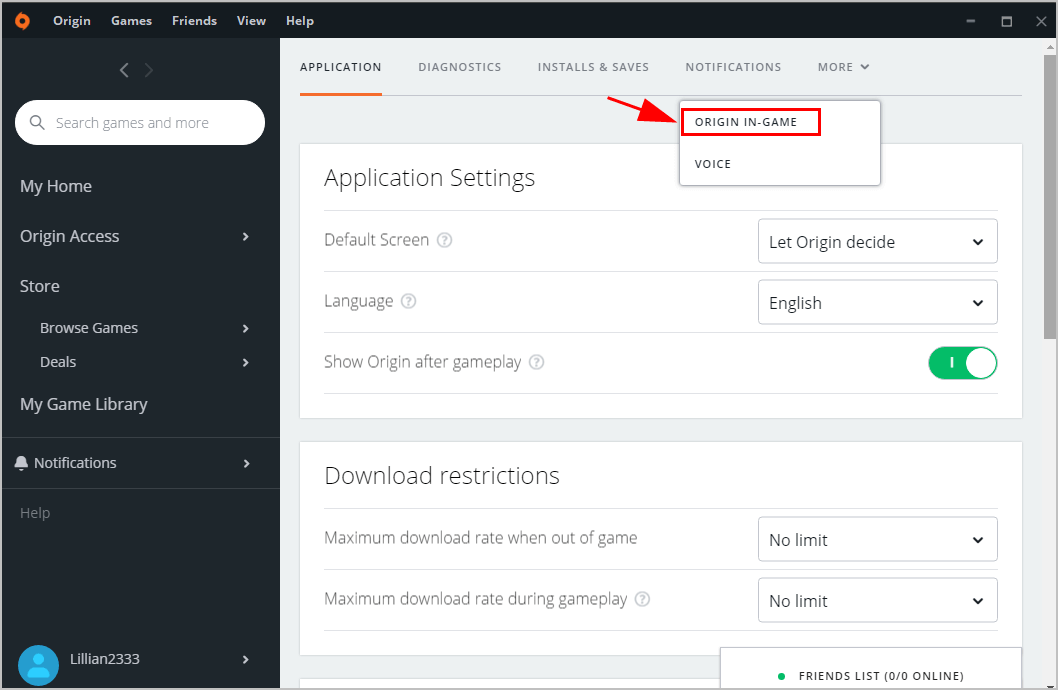1058x690 pixels.
Task: Open the Language dropdown
Action: [x=877, y=303]
